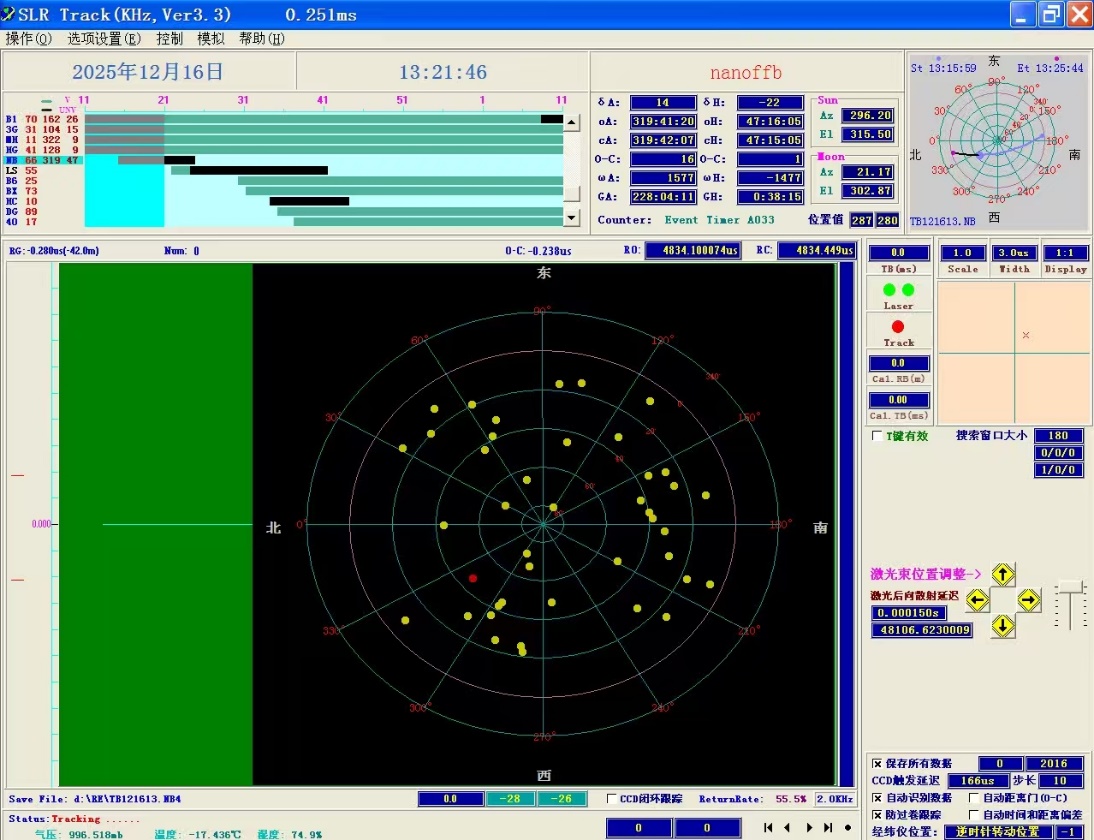Viewport: 1094px width, 840px height.
Task: Open the 选项设置(E) menu
Action: tap(104, 39)
